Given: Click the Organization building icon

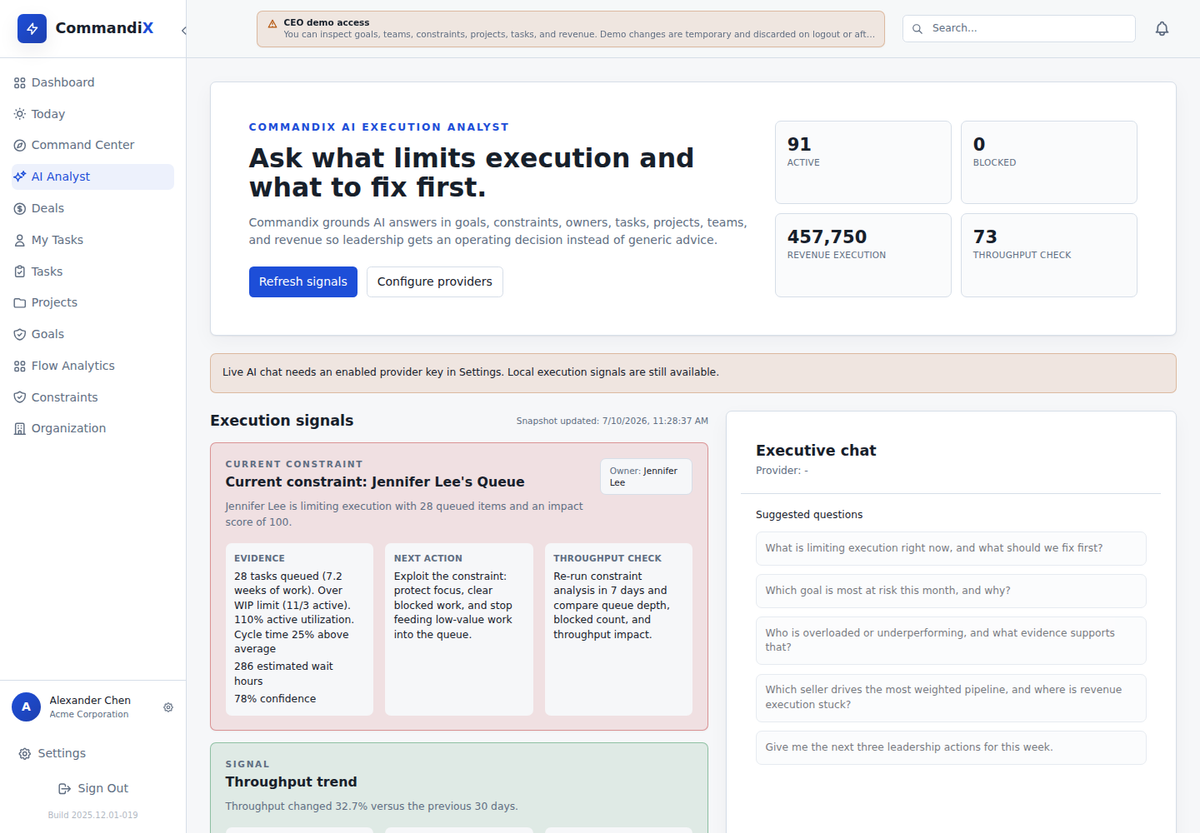Looking at the screenshot, I should tap(19, 428).
